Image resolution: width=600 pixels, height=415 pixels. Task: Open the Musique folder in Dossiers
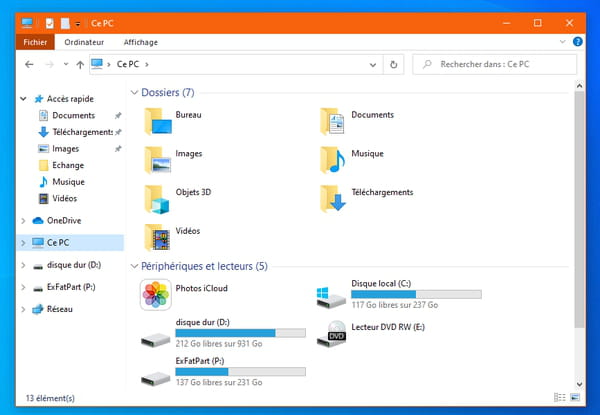(x=332, y=160)
